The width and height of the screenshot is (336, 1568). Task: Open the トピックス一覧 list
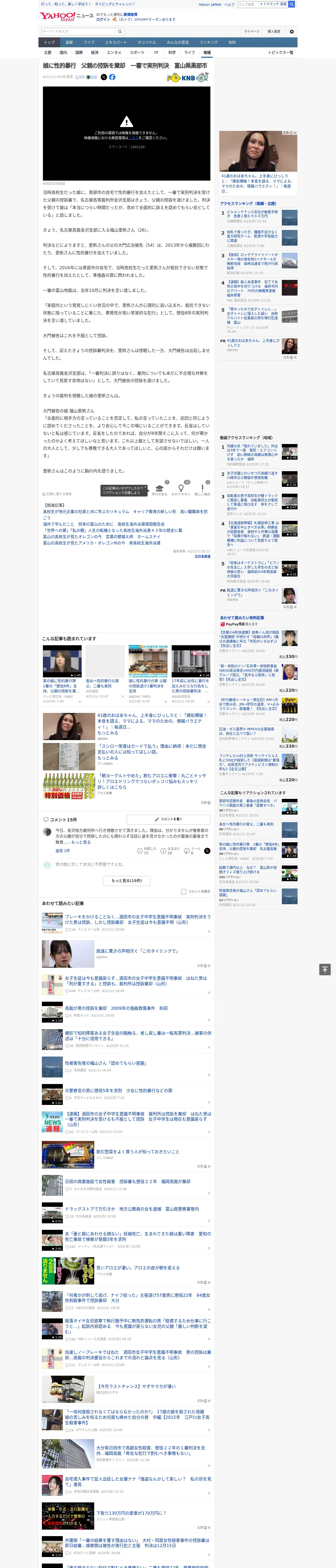[x=281, y=52]
